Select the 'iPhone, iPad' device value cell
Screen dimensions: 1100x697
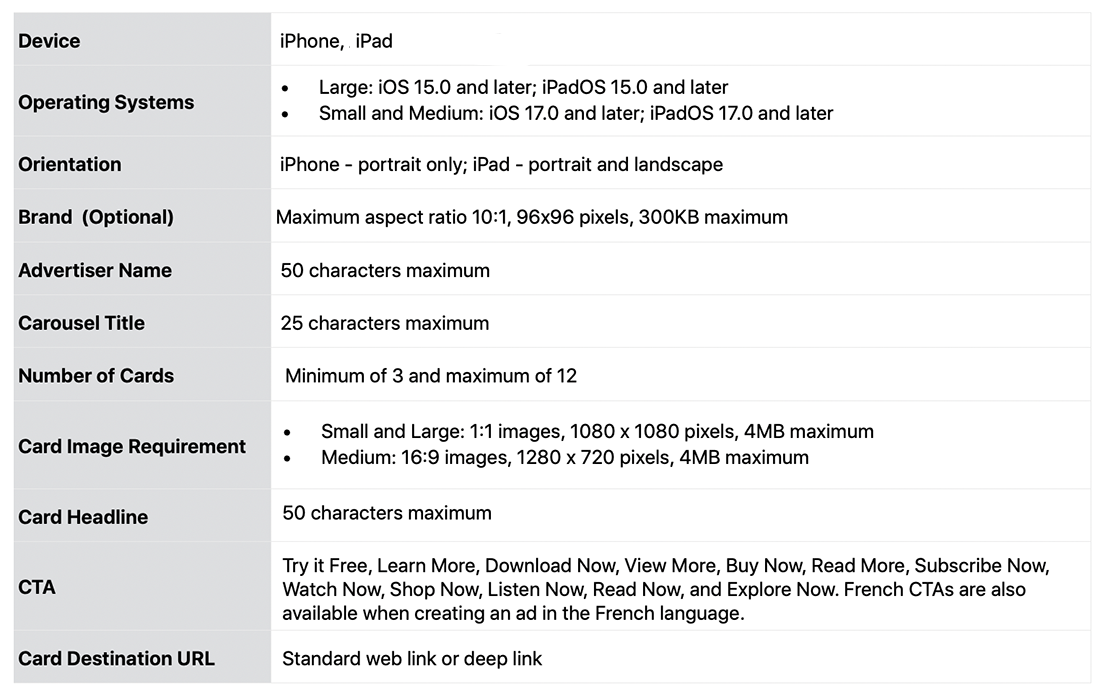tap(336, 41)
